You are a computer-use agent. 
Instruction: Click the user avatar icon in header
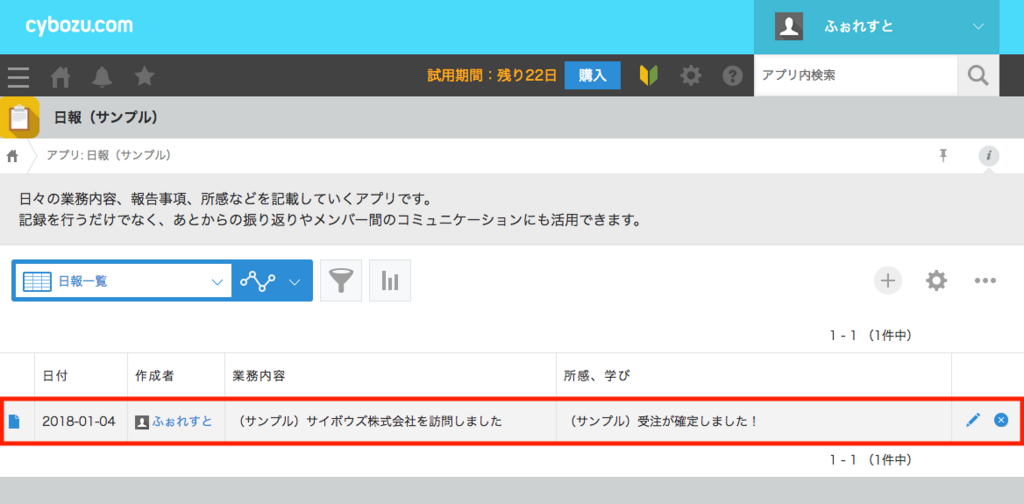789,27
